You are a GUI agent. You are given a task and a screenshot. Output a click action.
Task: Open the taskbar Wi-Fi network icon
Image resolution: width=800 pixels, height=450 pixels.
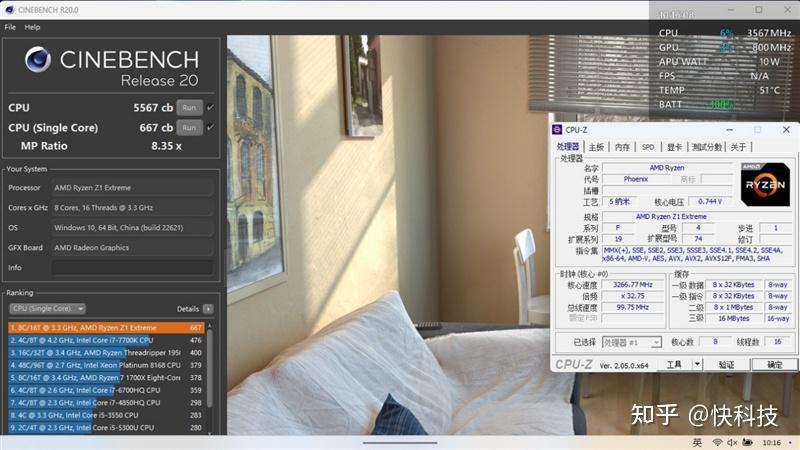pyautogui.click(x=717, y=442)
